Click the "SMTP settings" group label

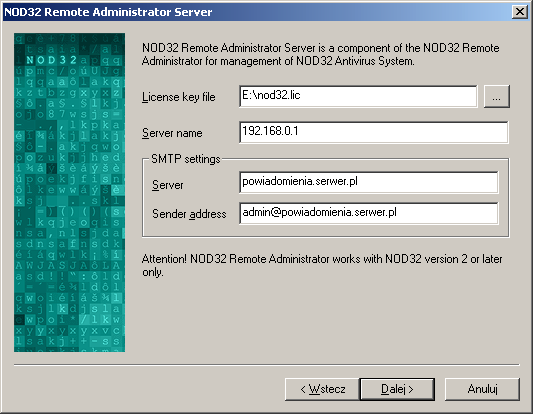186,159
